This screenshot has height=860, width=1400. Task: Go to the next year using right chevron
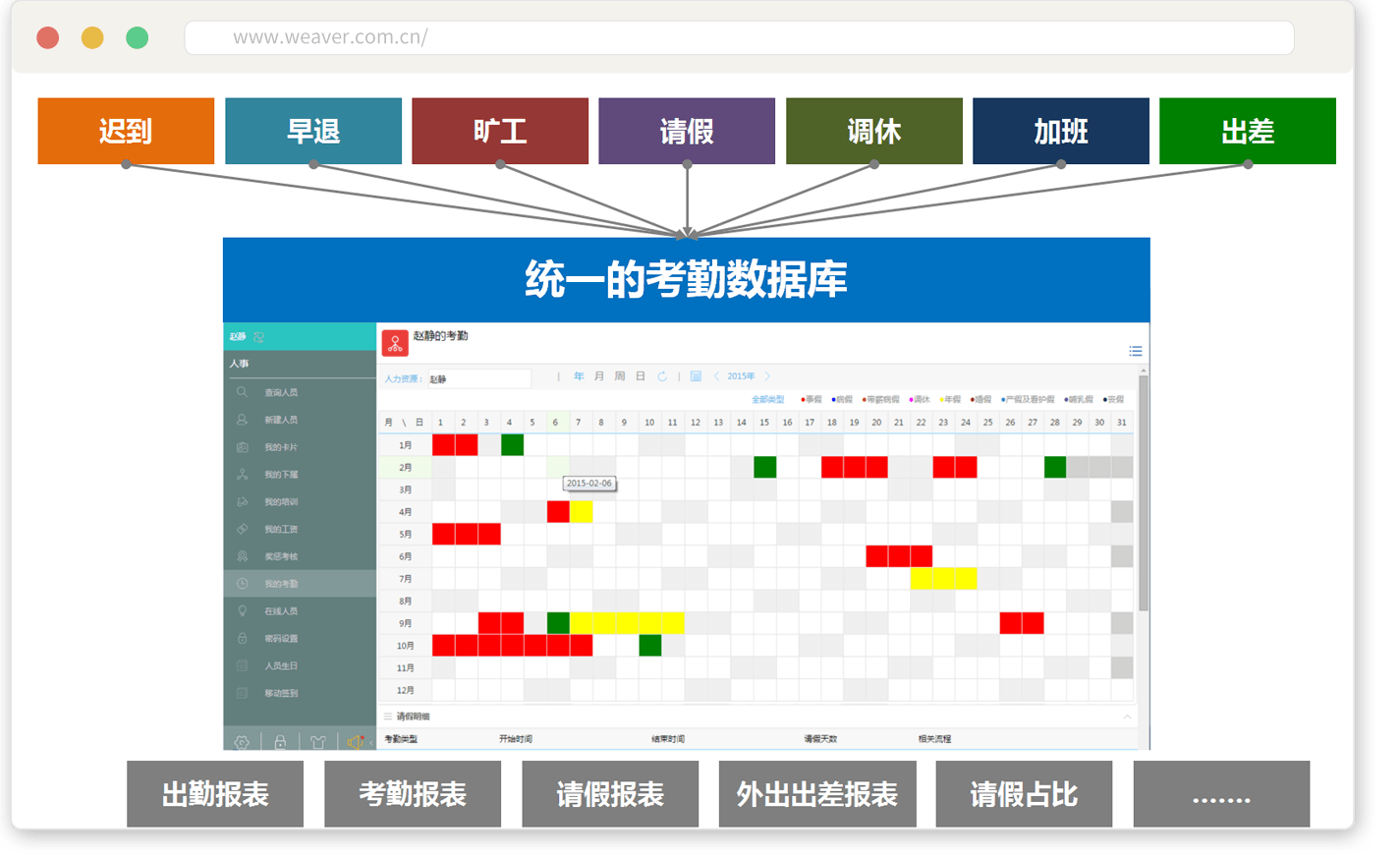click(767, 376)
